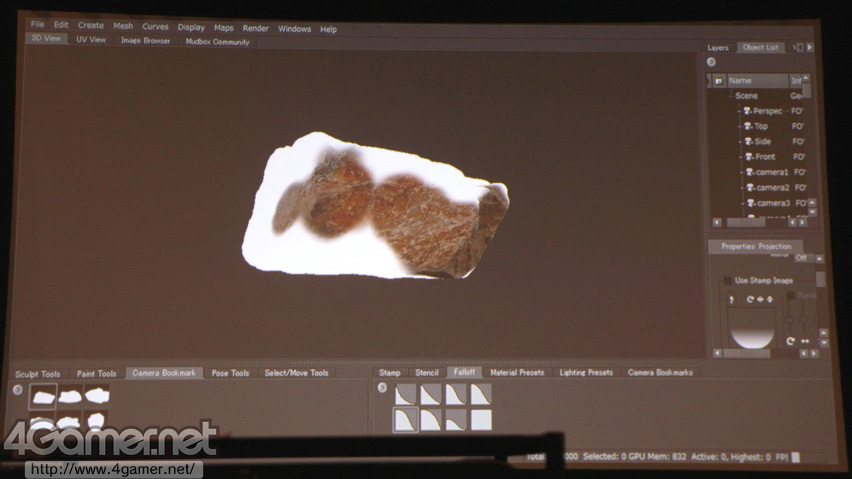Switch to the Layers tab
This screenshot has height=479, width=852.
(717, 48)
